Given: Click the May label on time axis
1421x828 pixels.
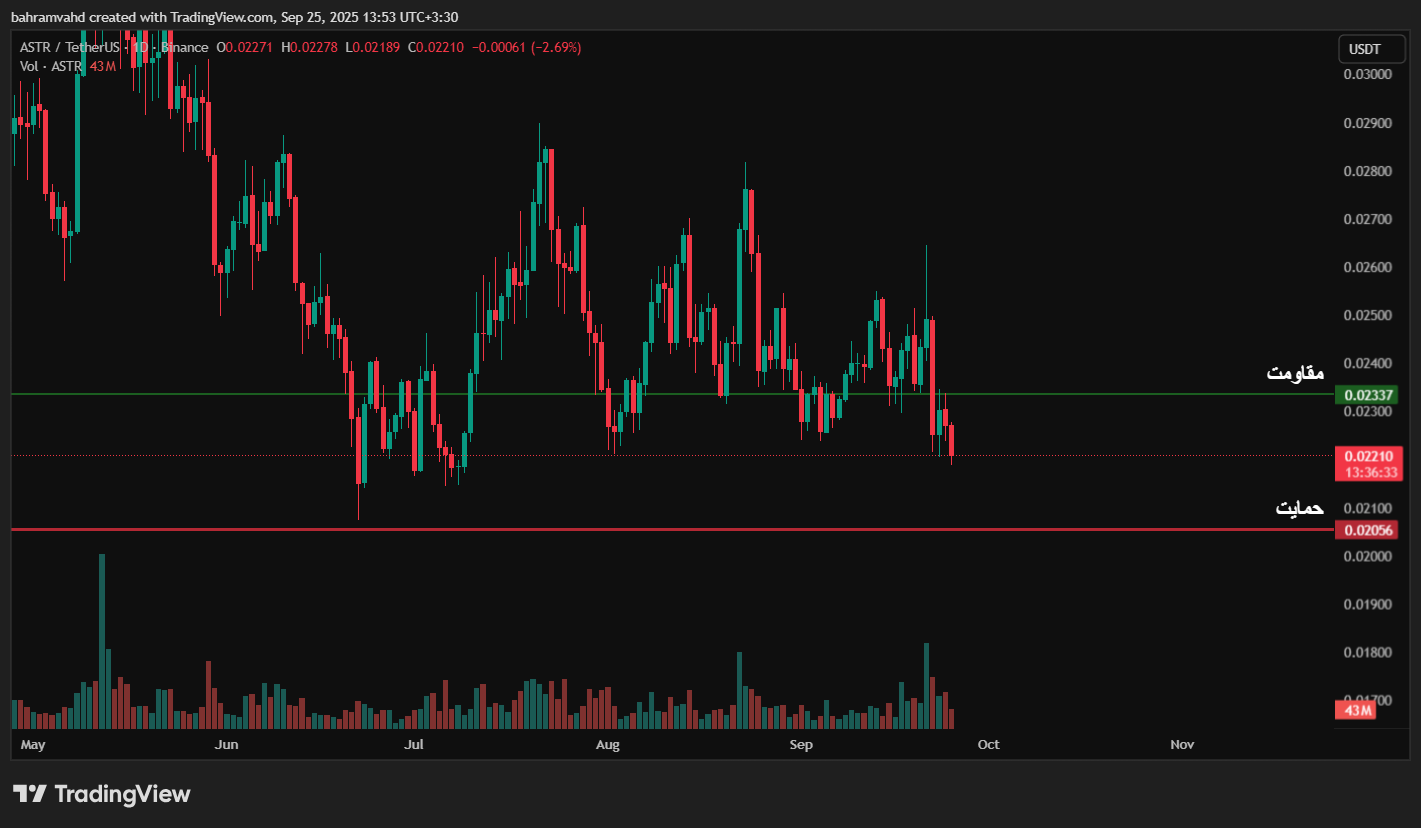Looking at the screenshot, I should tap(33, 745).
